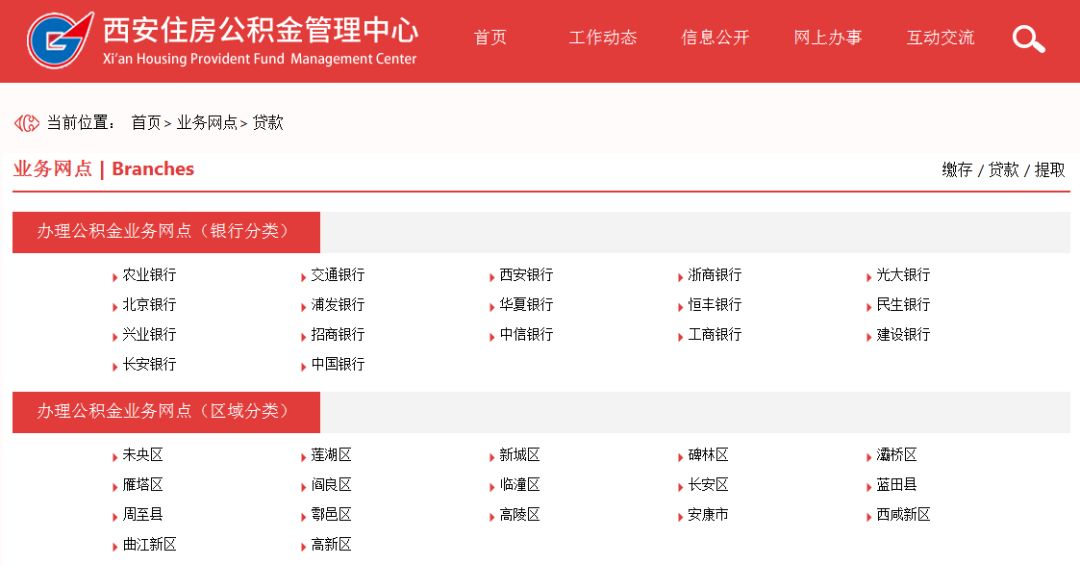This screenshot has width=1080, height=565.
Task: View branches in 莲湖区
Action: [x=331, y=455]
